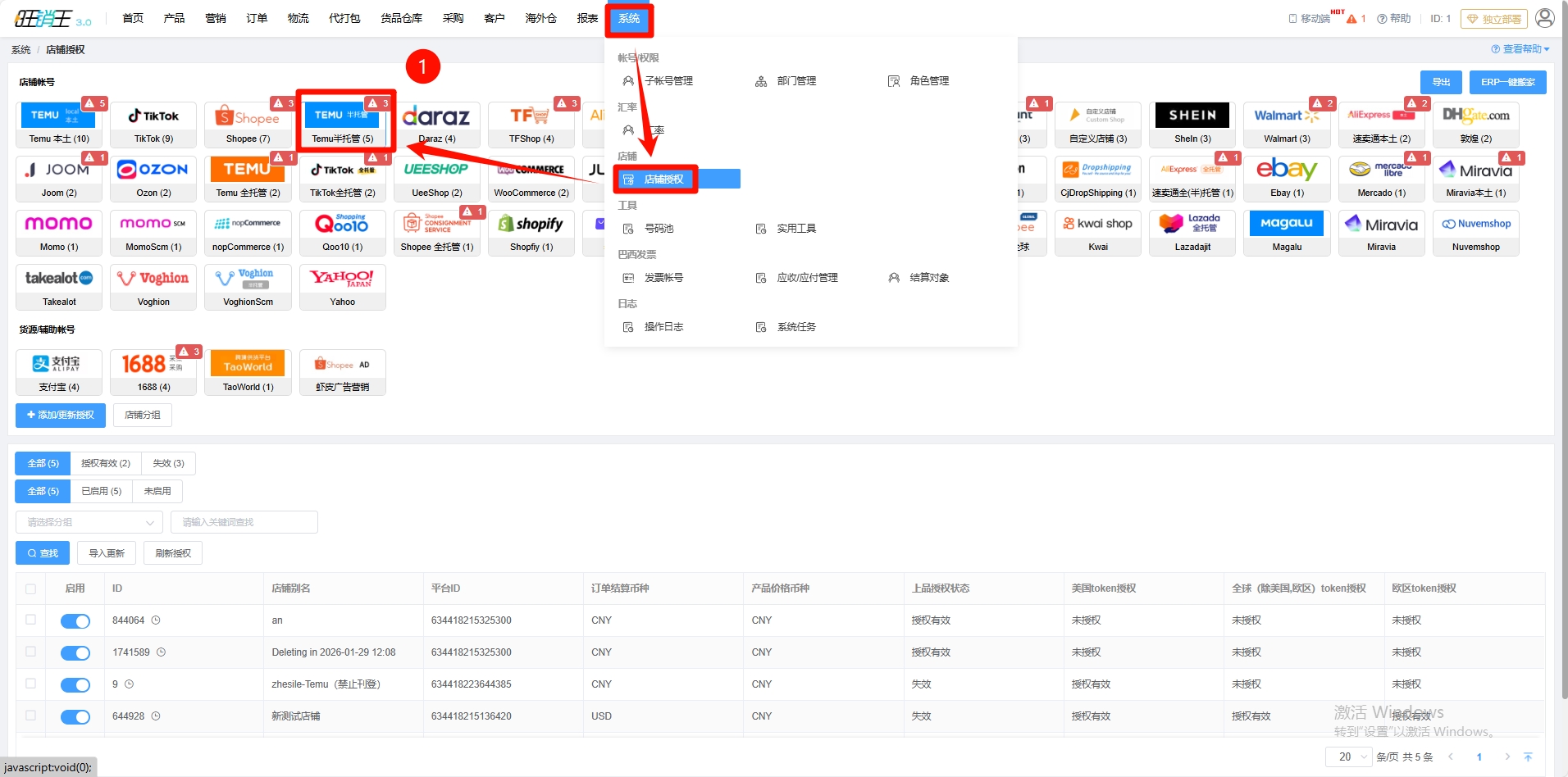Switch to the 失效 (3) tab
Screen dimensions: 1568x777
coord(168,463)
